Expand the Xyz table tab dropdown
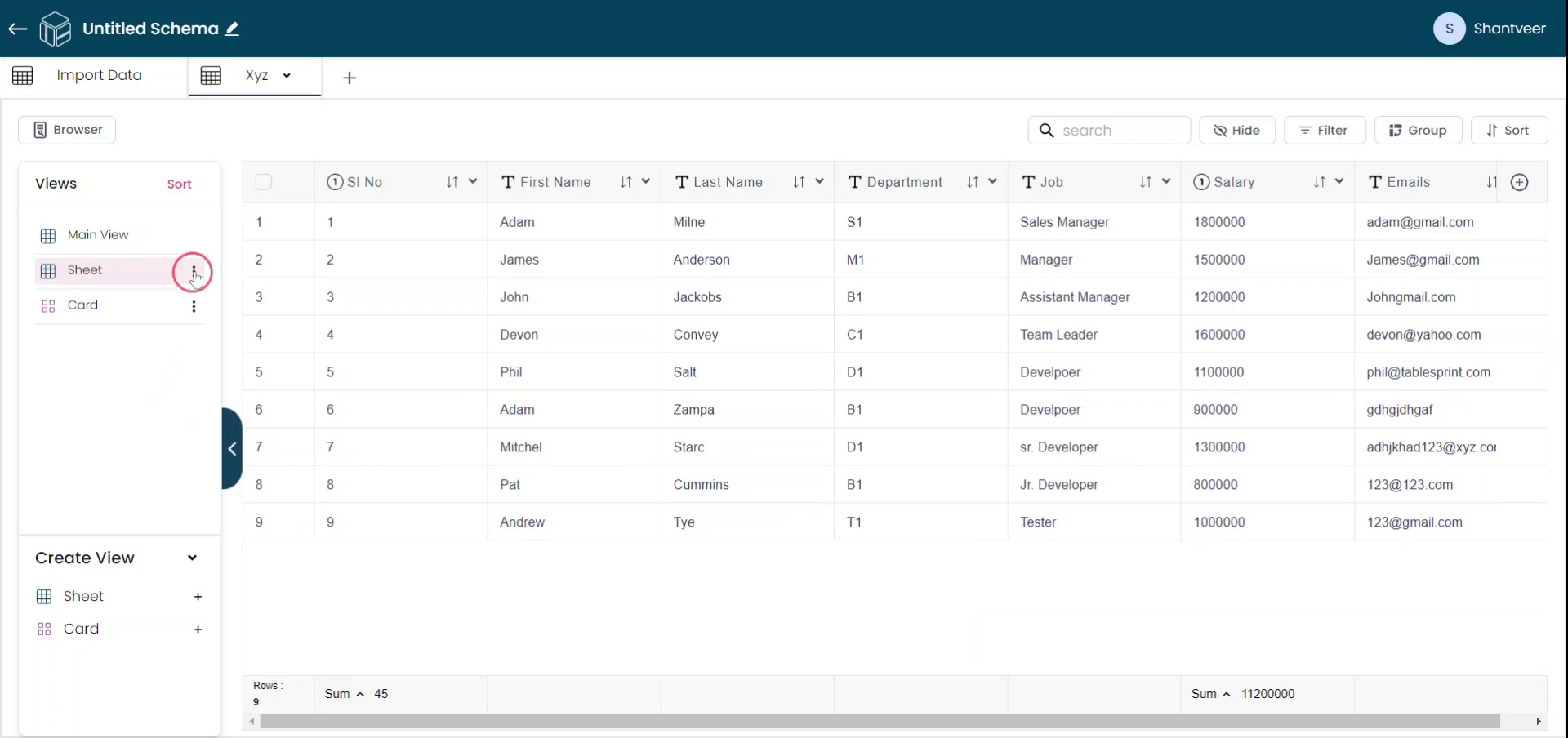This screenshot has width=1568, height=738. coord(287,76)
